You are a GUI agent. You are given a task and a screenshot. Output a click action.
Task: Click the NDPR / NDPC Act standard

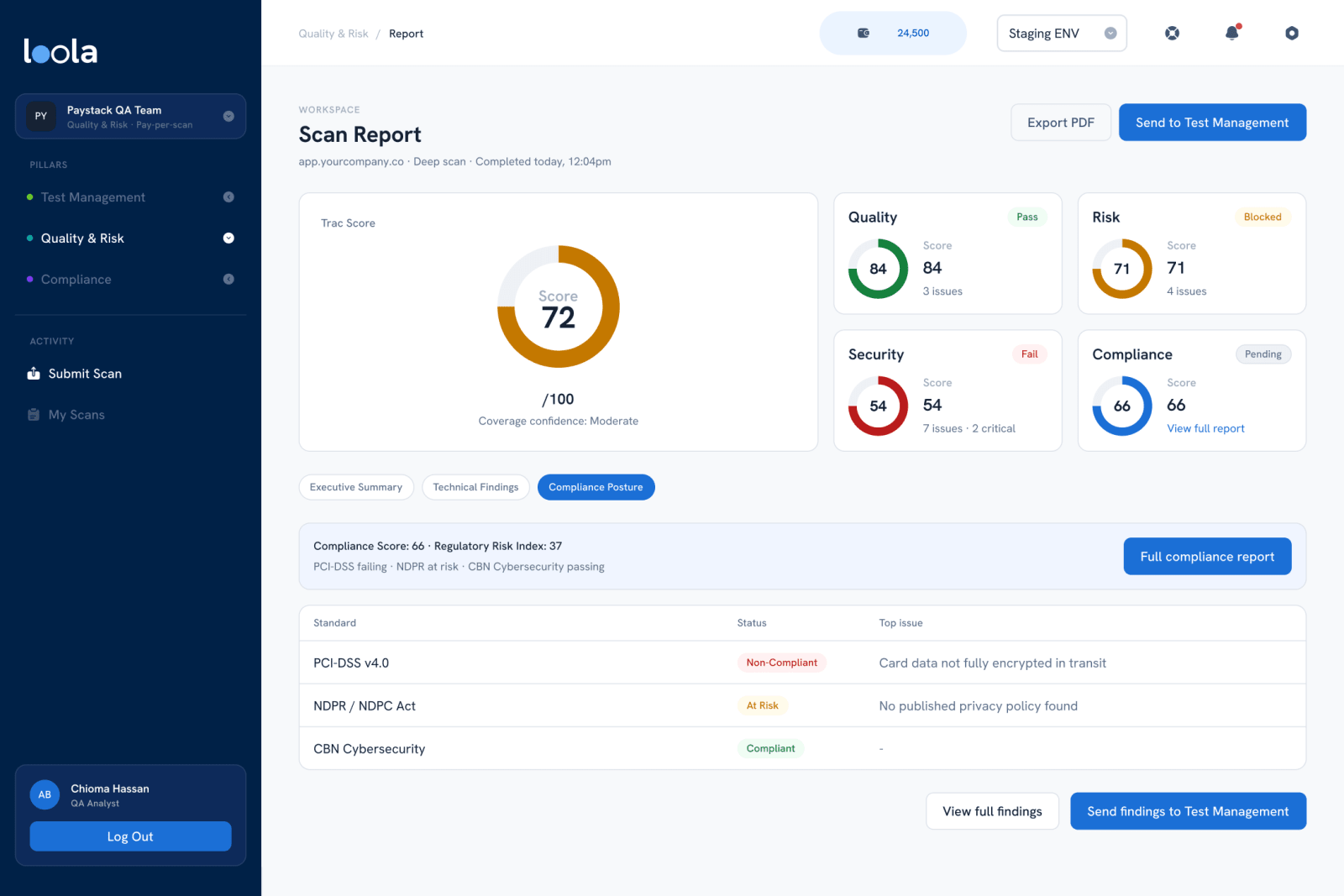[365, 706]
